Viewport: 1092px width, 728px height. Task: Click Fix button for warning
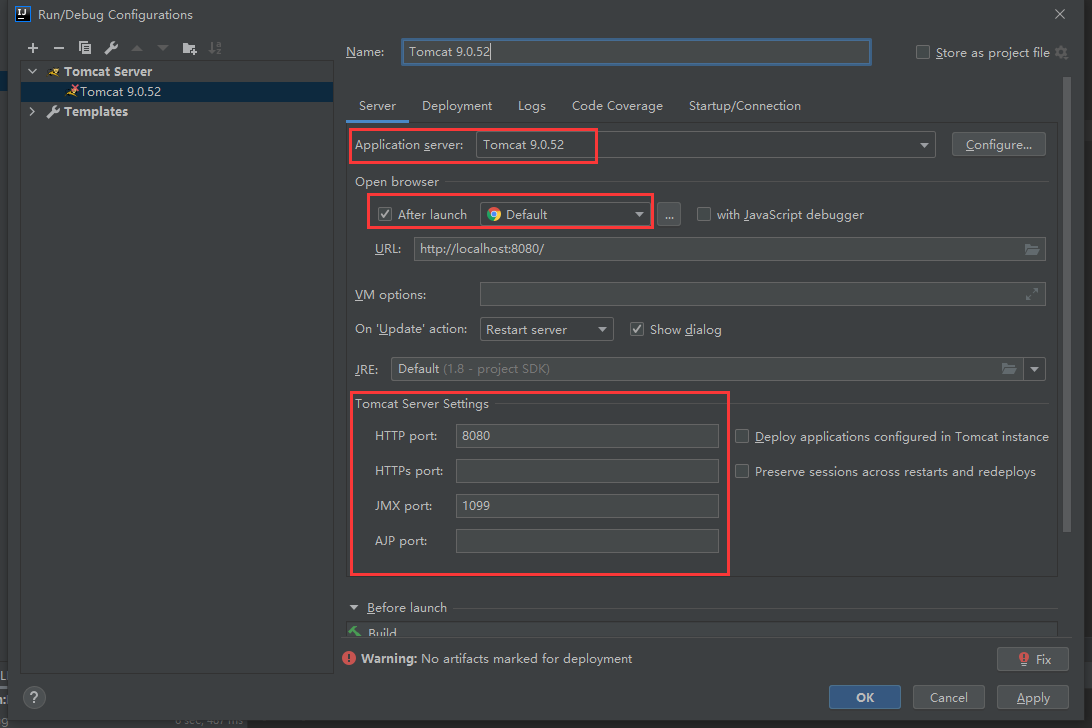(1033, 659)
